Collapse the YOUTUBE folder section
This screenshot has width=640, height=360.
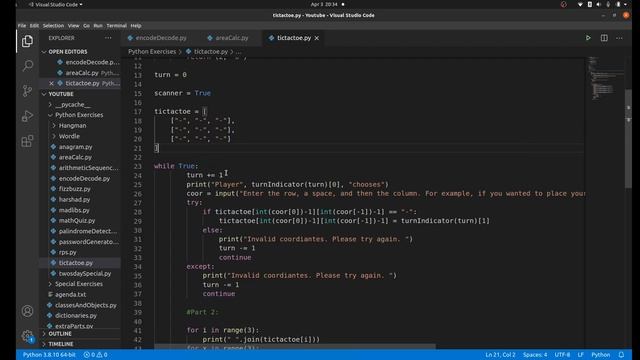click(61, 94)
